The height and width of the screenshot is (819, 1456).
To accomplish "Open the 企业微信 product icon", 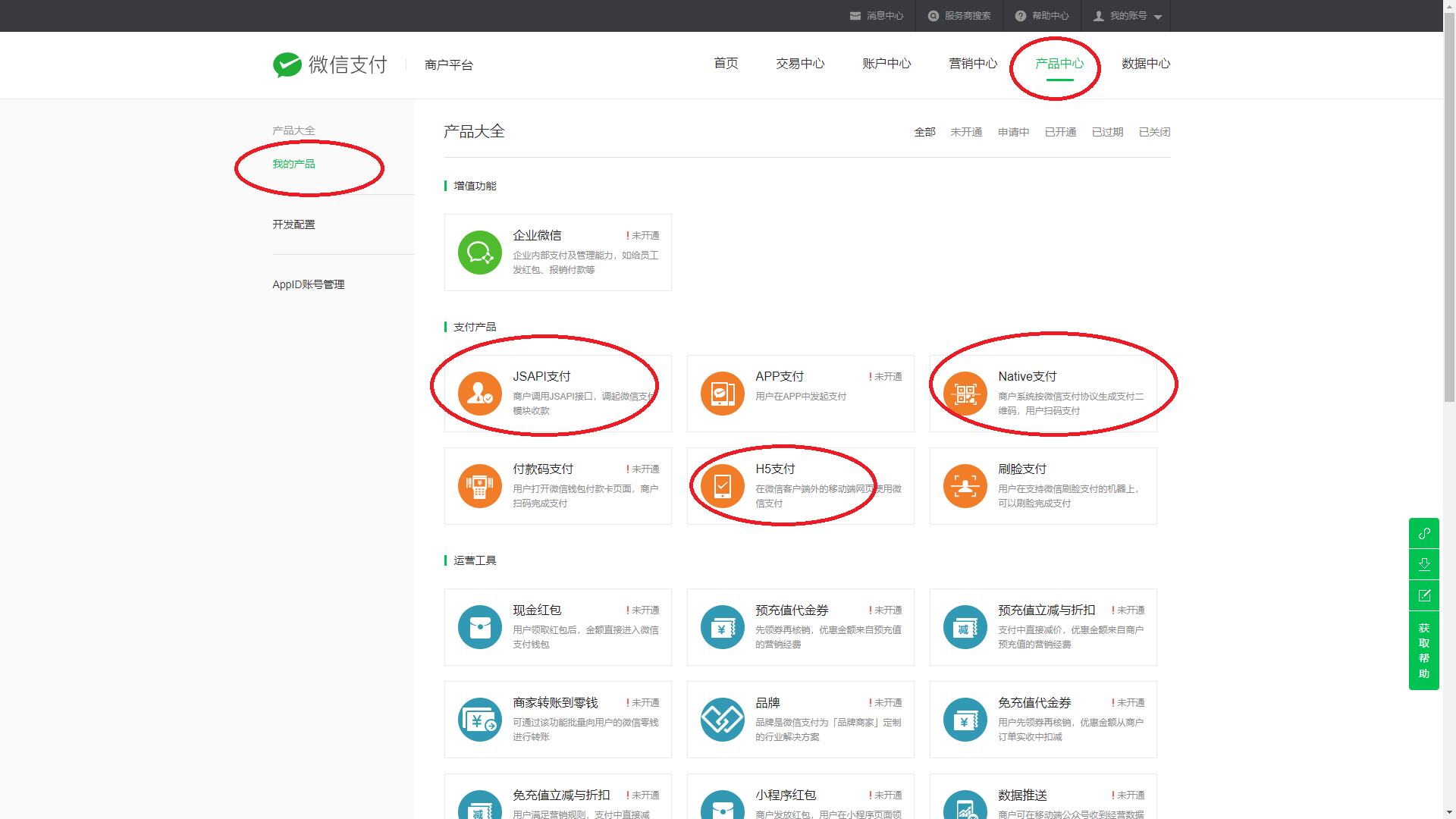I will coord(480,253).
